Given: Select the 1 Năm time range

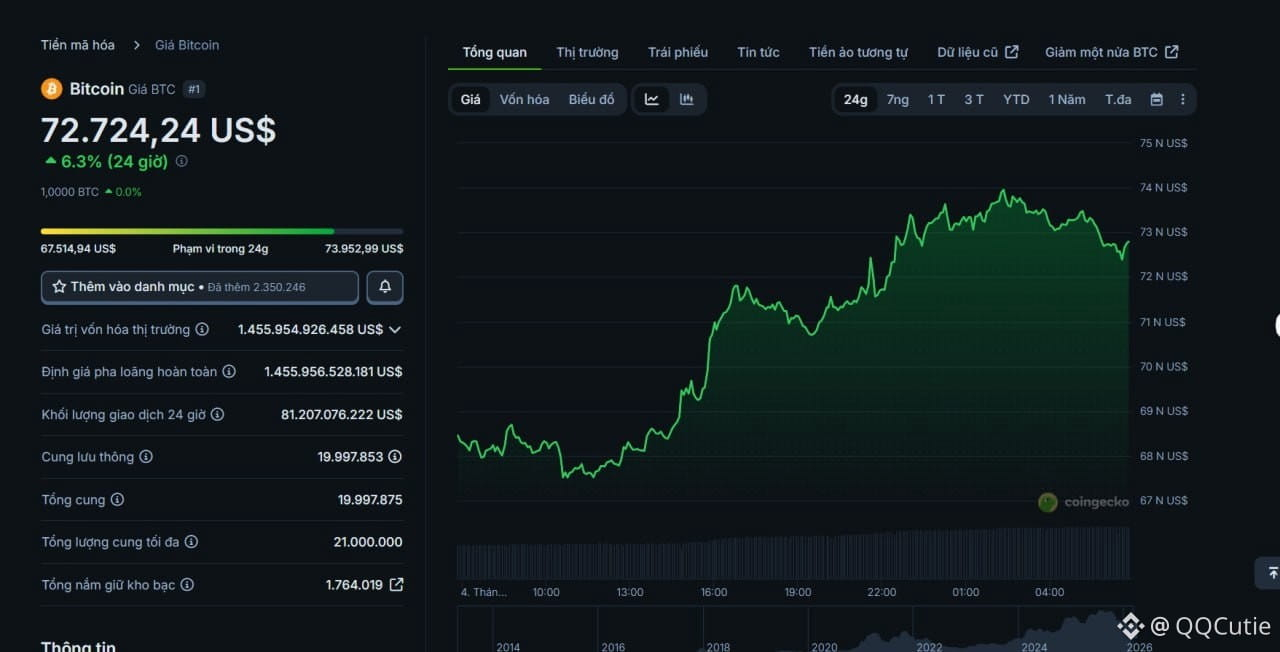Looking at the screenshot, I should click(1067, 99).
